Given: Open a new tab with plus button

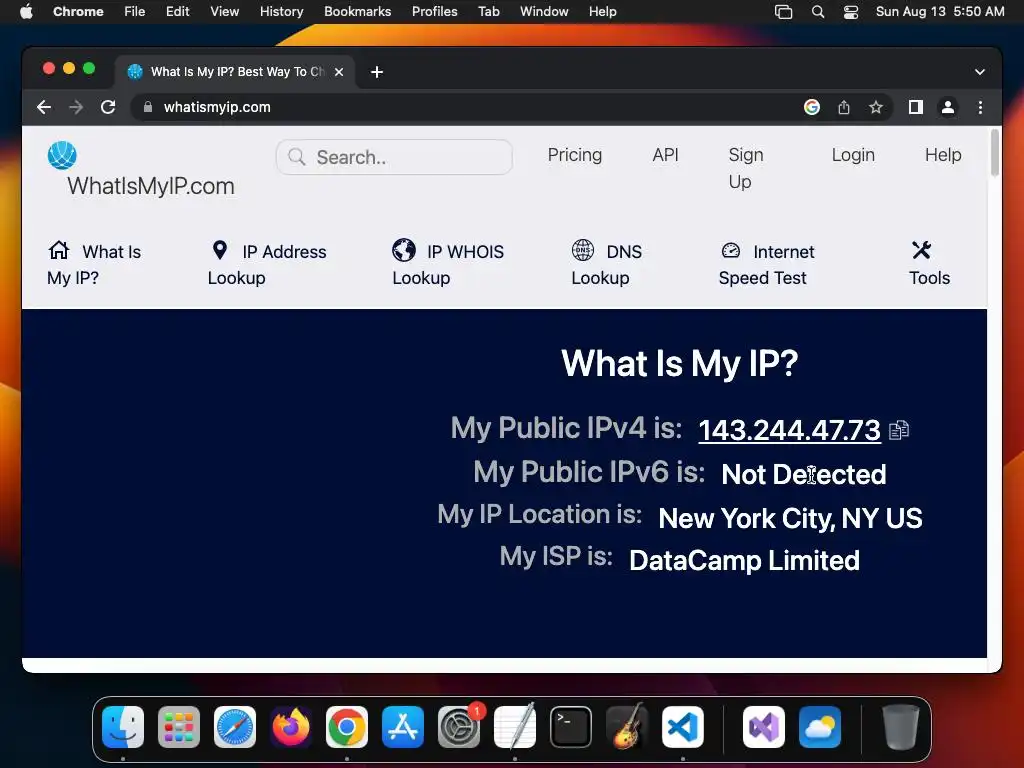Looking at the screenshot, I should tap(377, 72).
